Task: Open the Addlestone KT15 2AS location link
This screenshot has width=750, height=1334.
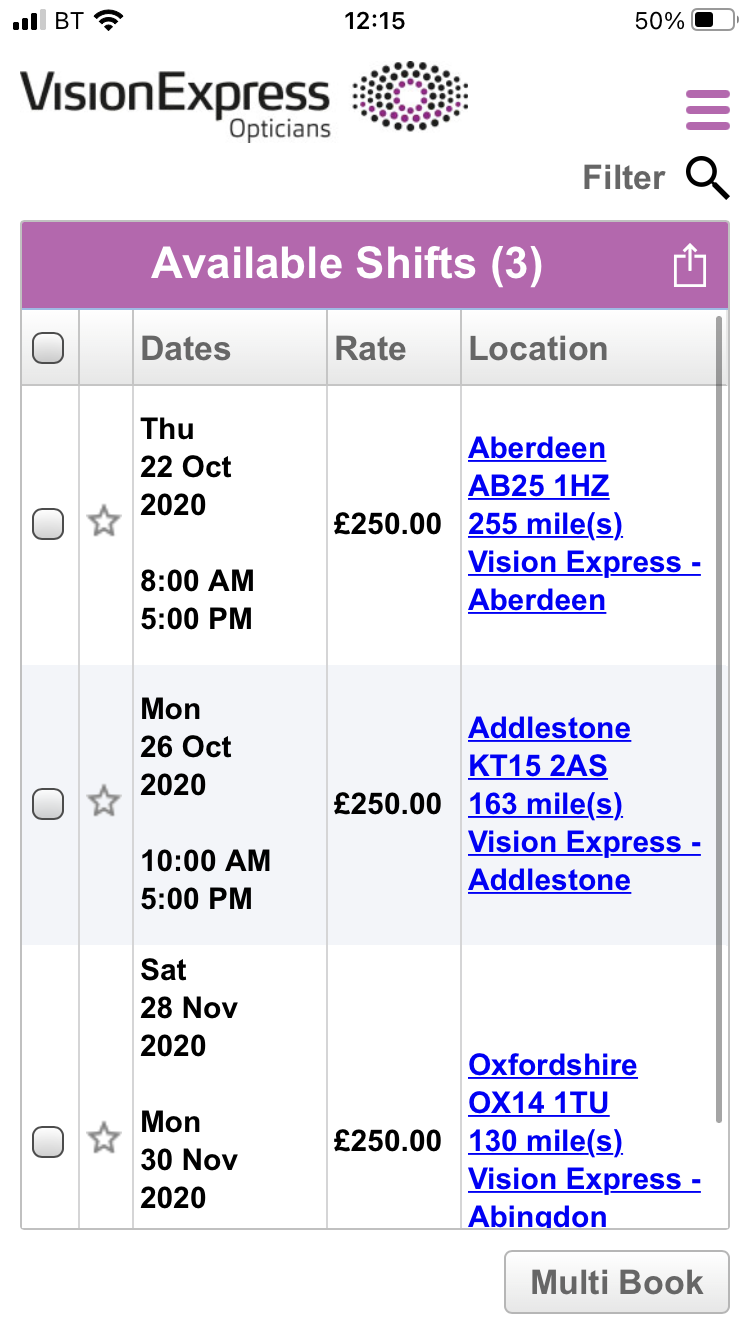Action: click(549, 746)
